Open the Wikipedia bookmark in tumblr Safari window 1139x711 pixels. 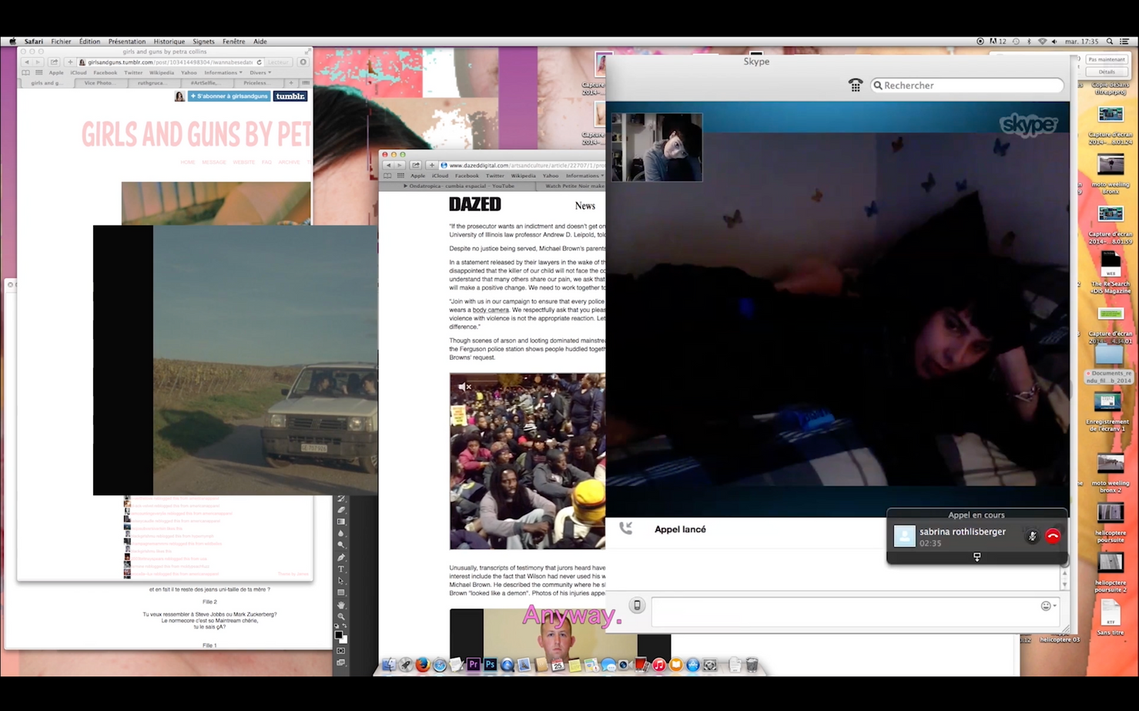point(161,73)
